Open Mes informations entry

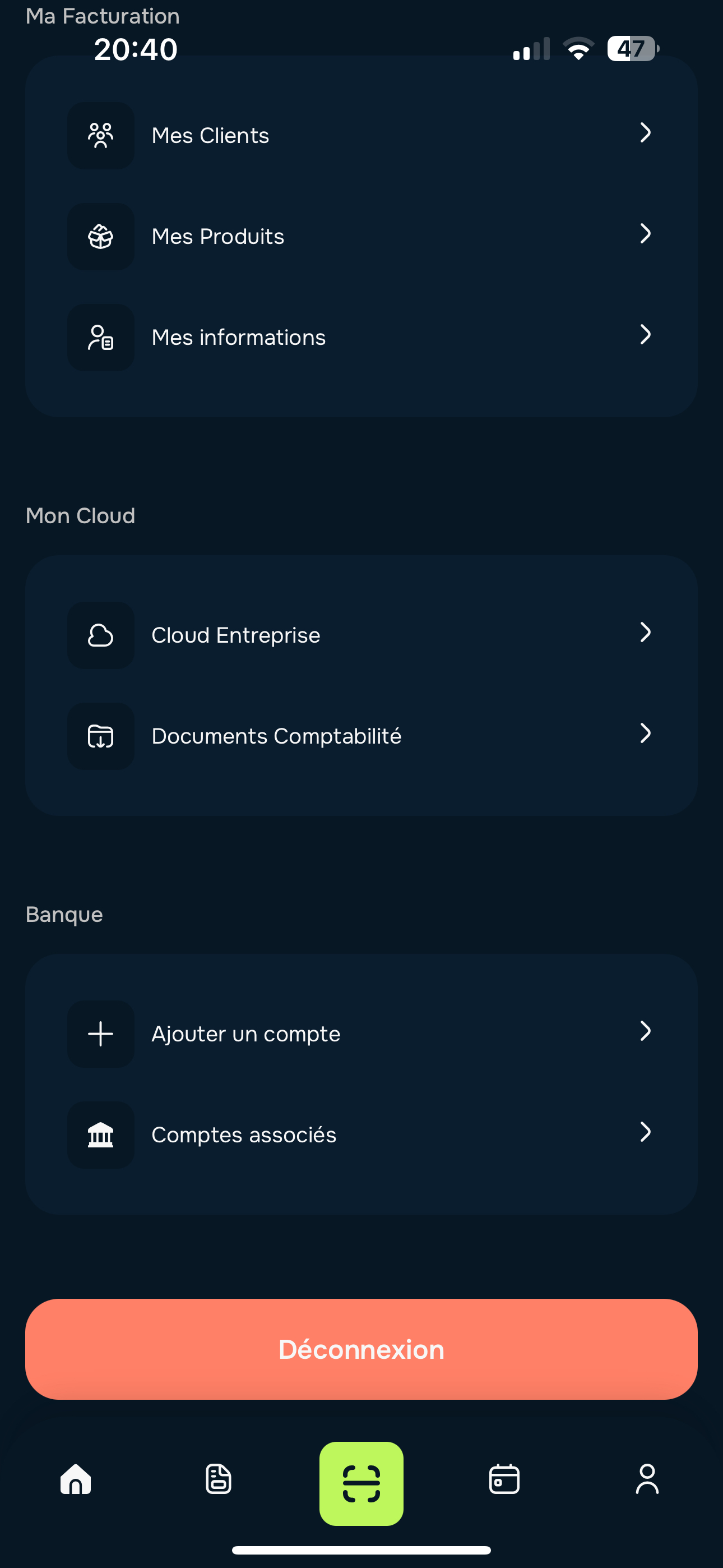[x=239, y=338]
